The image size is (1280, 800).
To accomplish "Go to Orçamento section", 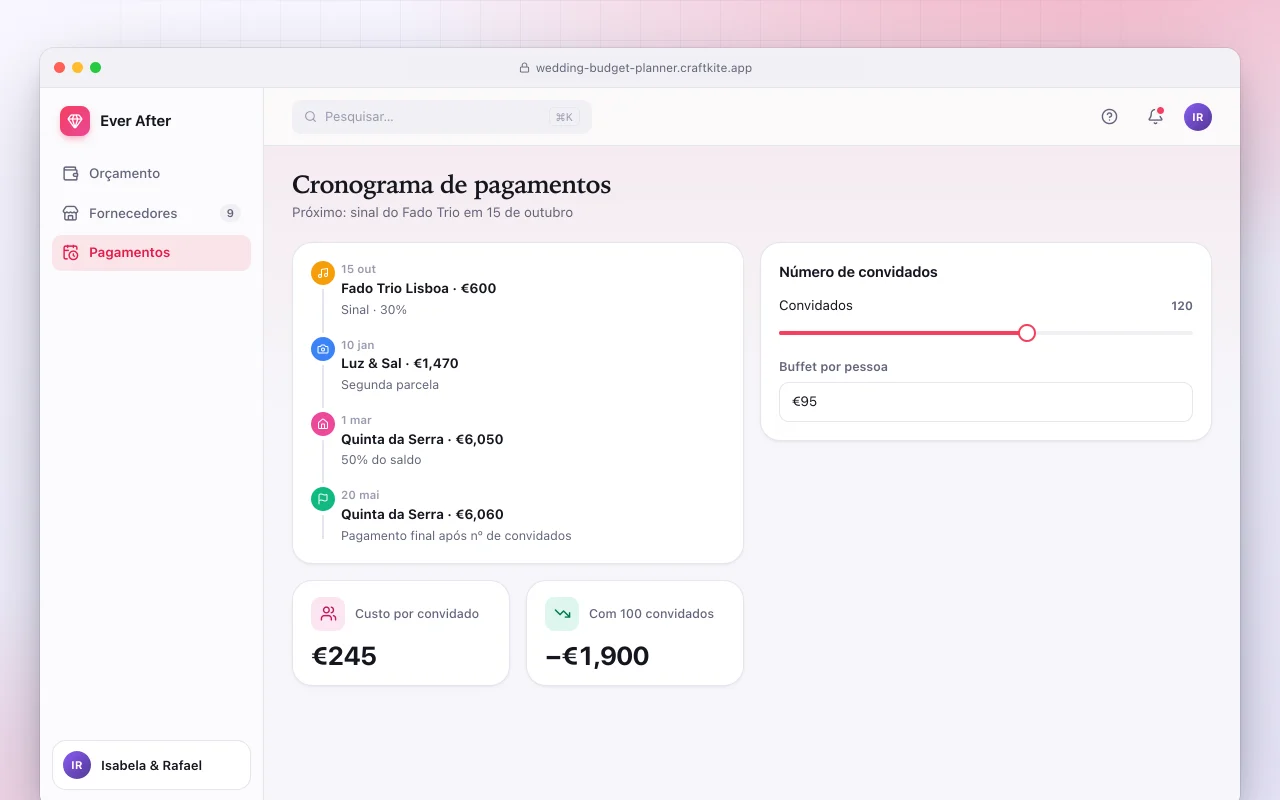I will [151, 173].
